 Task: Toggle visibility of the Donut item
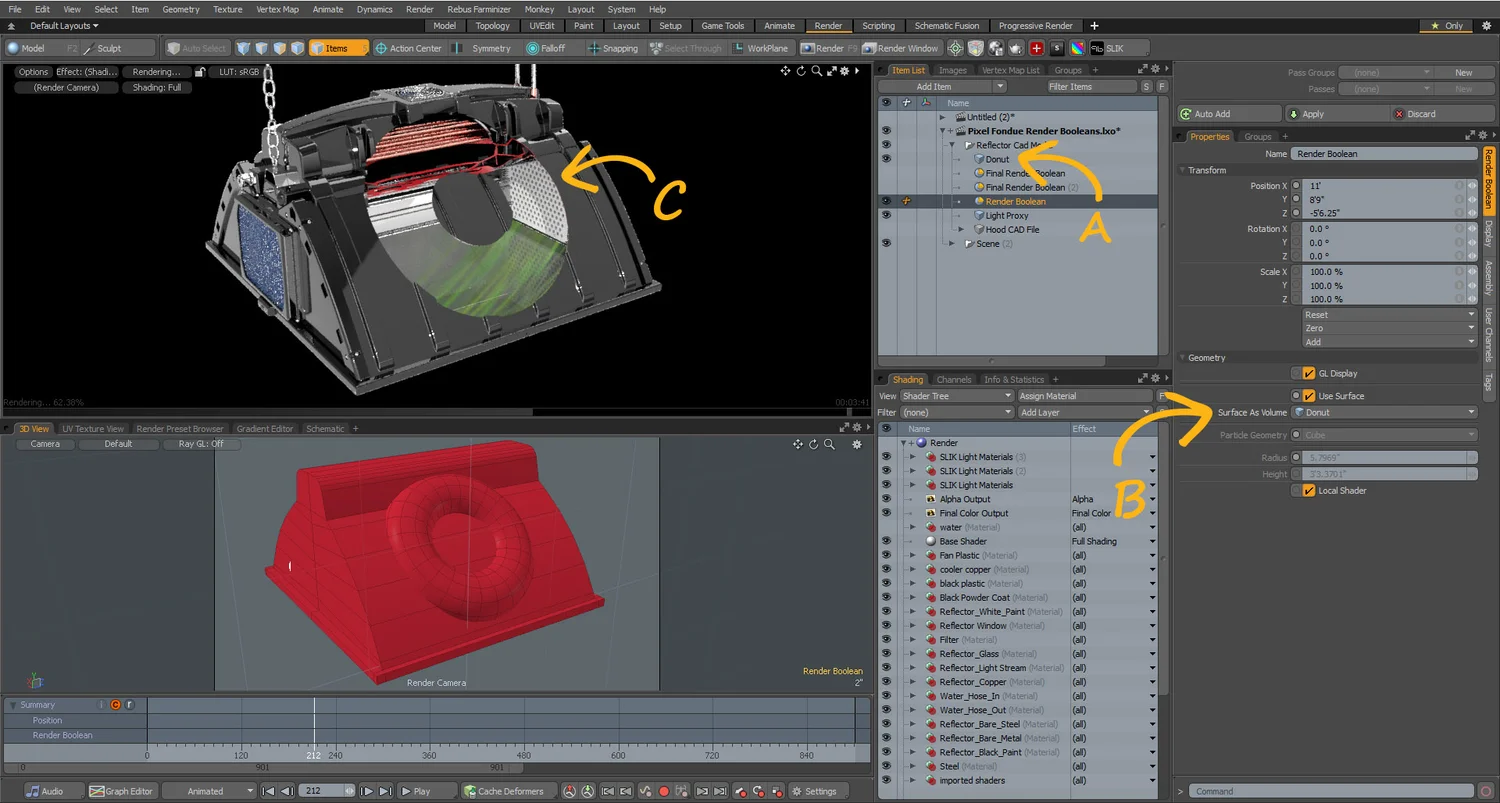pyautogui.click(x=886, y=158)
